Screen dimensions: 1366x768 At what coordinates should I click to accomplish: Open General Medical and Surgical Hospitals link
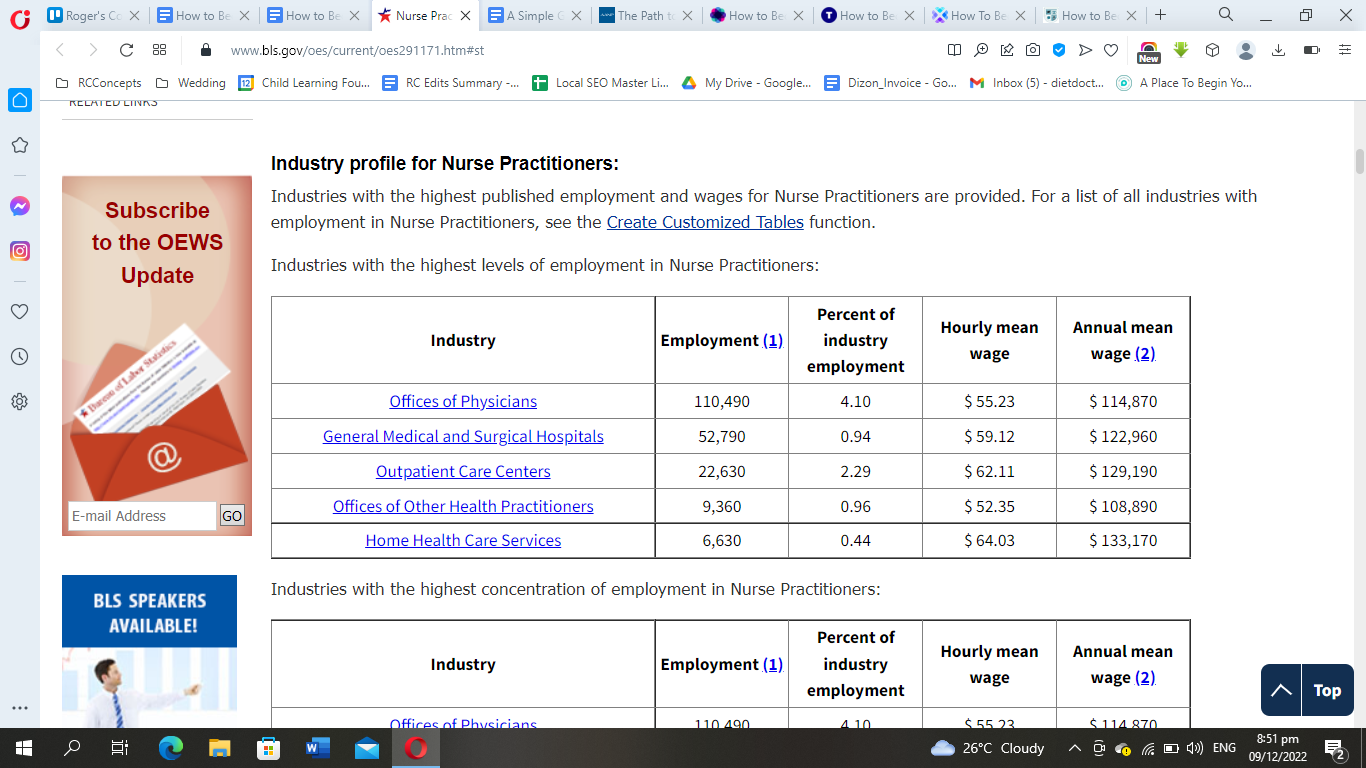pos(463,436)
